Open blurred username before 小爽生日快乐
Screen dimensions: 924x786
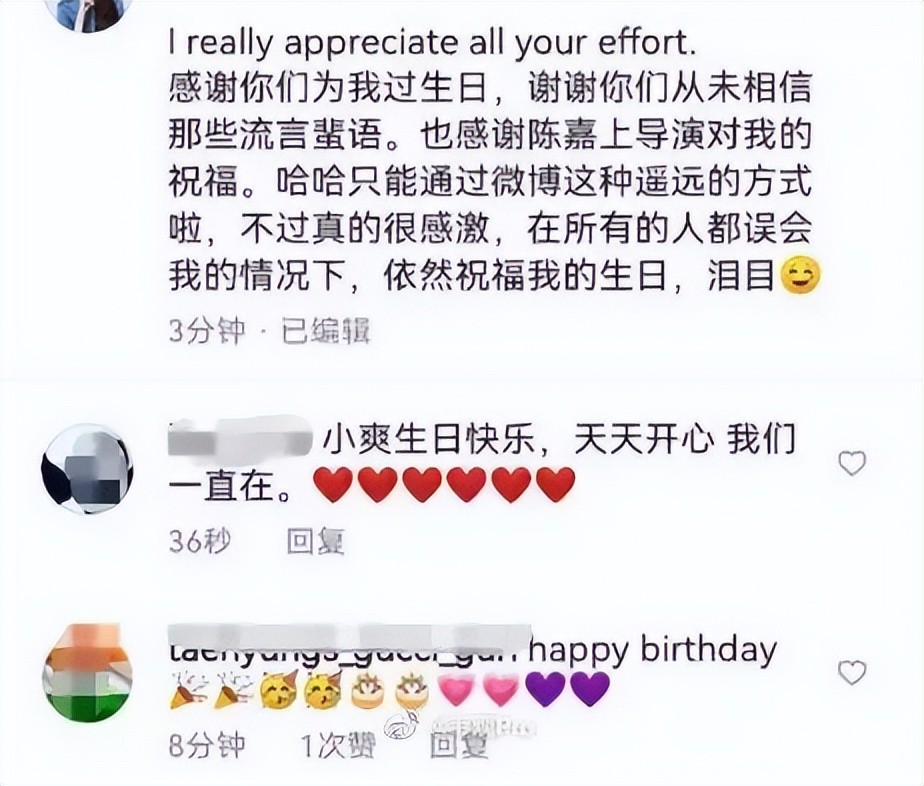click(x=240, y=439)
